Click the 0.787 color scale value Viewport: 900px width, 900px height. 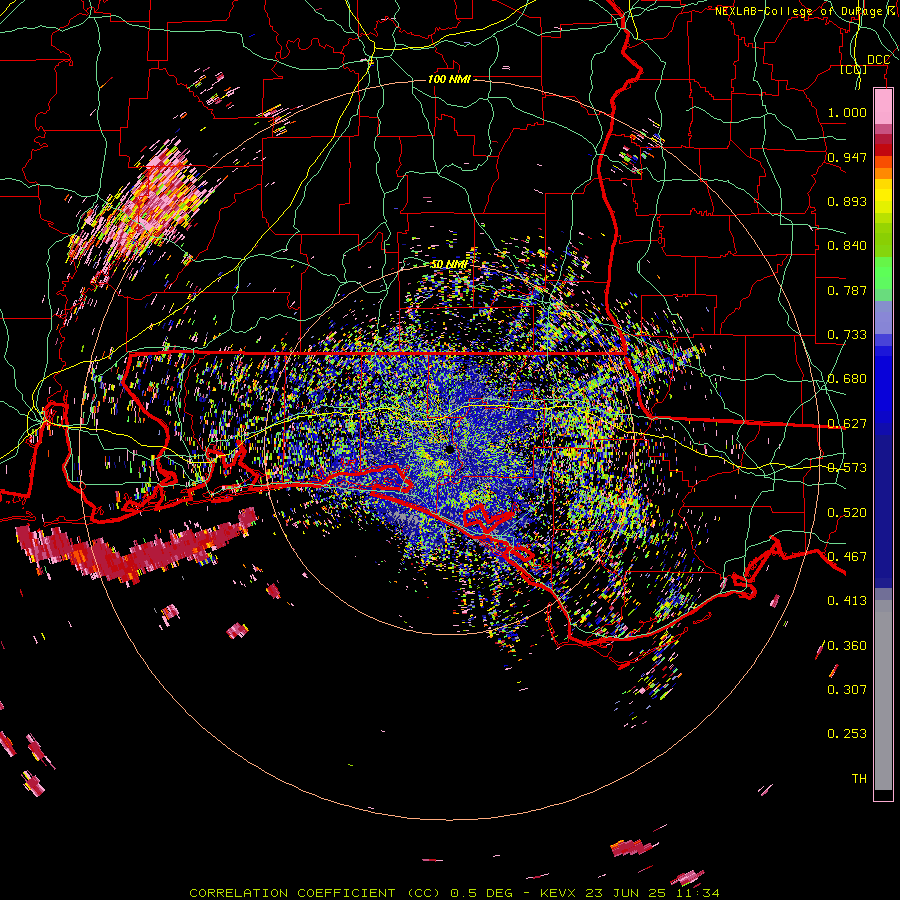click(x=847, y=290)
